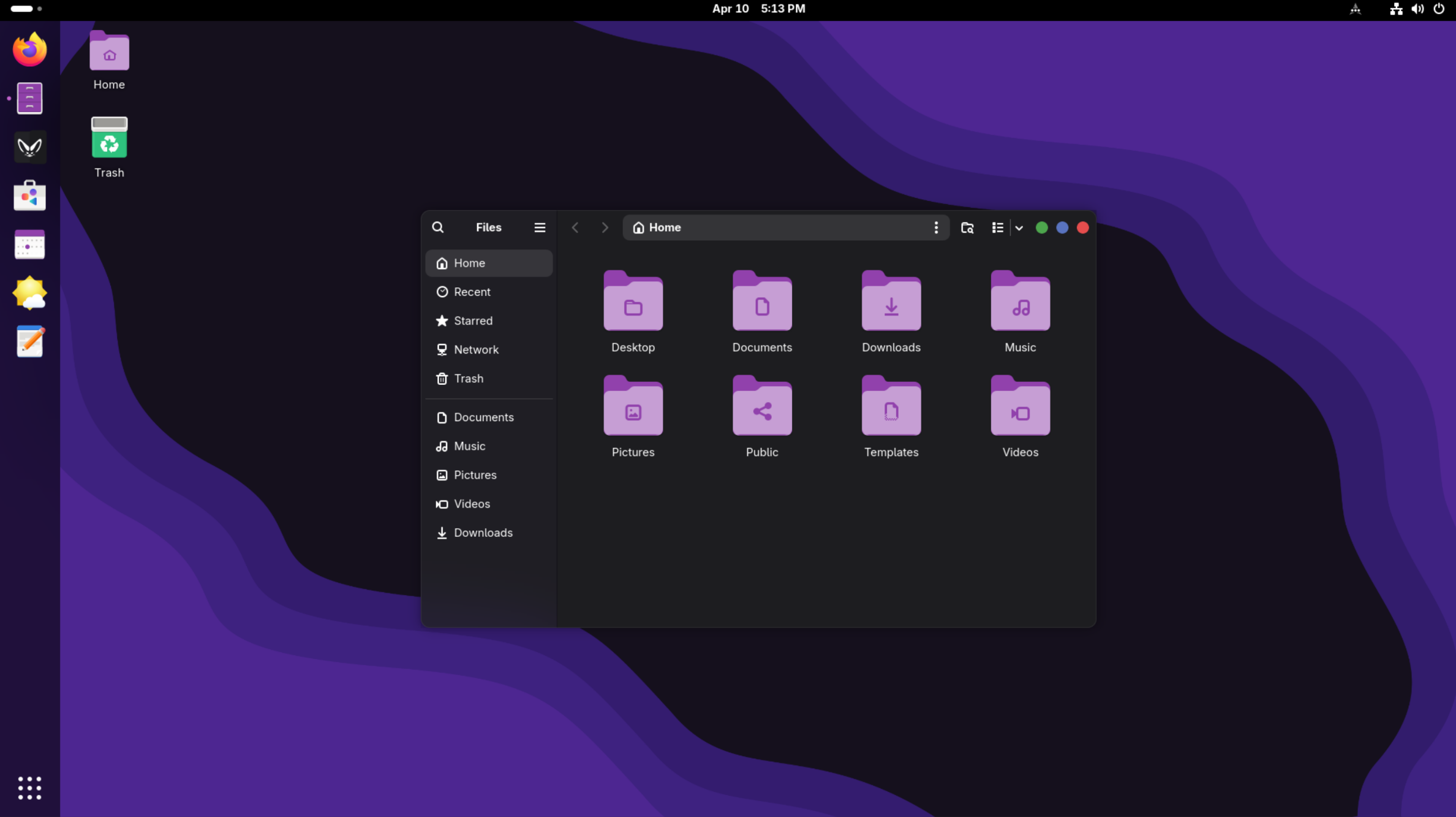
Task: Select the Downloads folder in grid
Action: [x=891, y=301]
